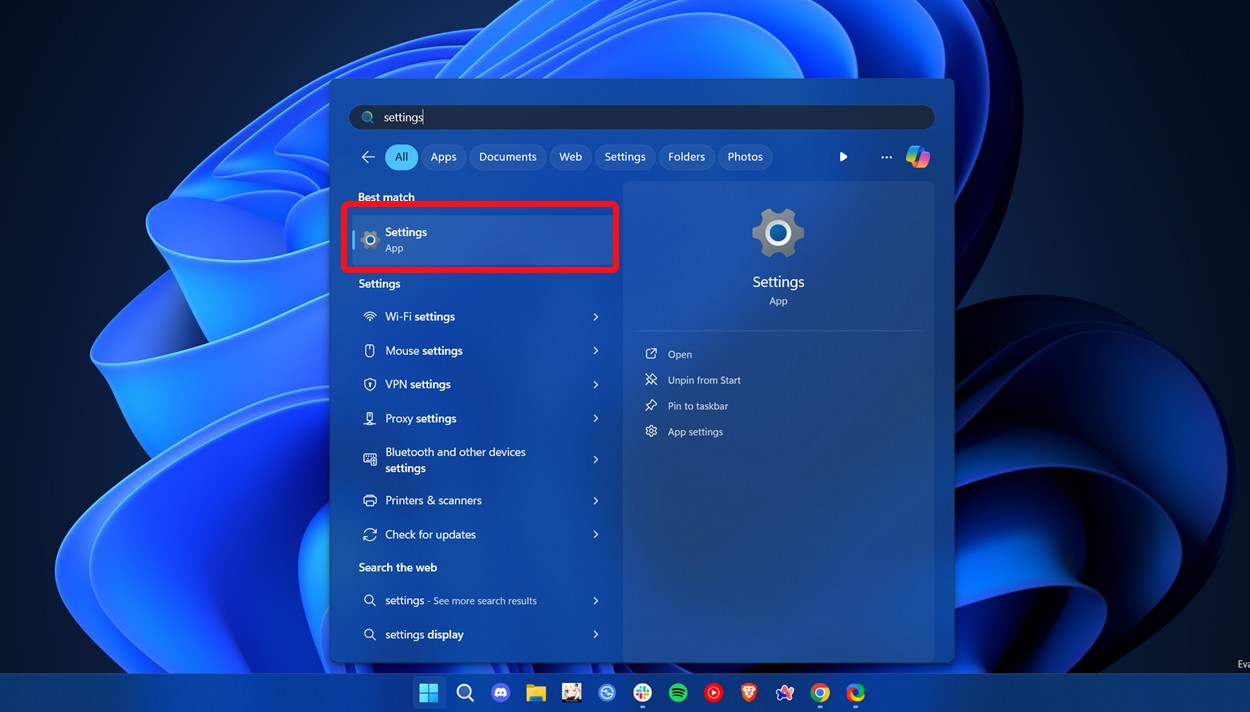Launch Copilot from the colorful icon
The width and height of the screenshot is (1250, 712).
pos(918,157)
